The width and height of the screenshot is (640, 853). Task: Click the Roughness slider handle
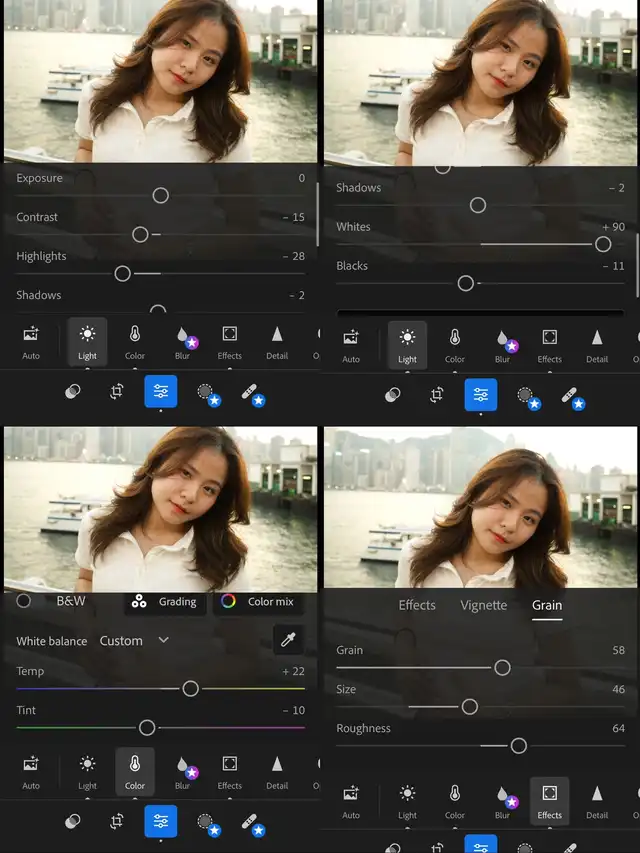518,745
